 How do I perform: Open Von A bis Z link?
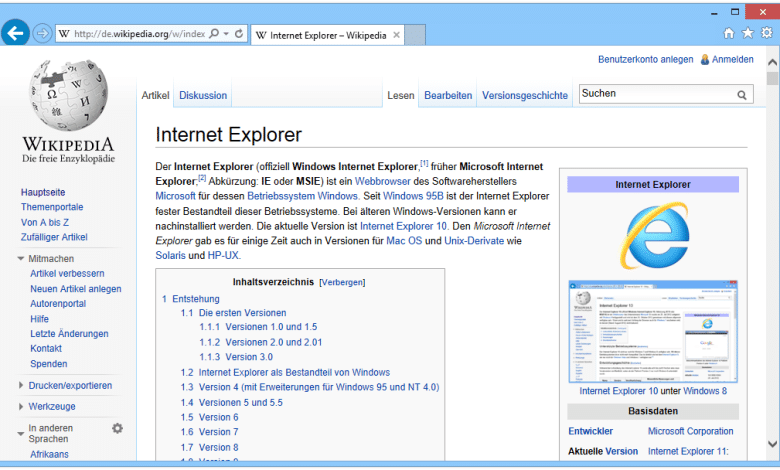tap(45, 222)
